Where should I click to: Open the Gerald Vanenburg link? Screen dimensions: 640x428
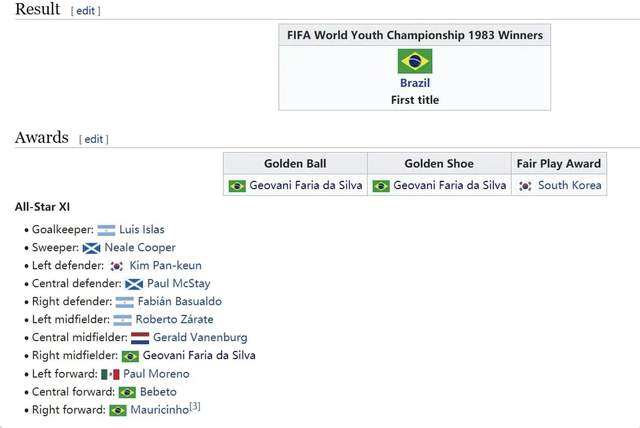click(200, 337)
